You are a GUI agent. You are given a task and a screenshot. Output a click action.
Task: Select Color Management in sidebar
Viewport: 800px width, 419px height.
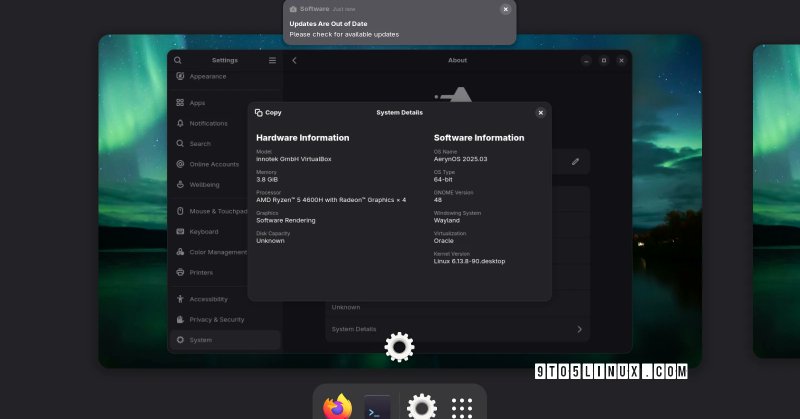tap(225, 252)
